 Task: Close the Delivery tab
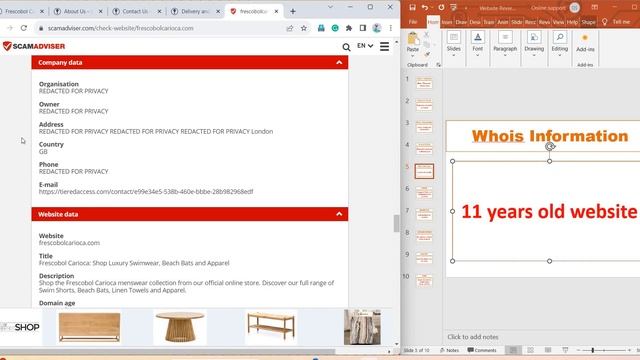(x=218, y=11)
